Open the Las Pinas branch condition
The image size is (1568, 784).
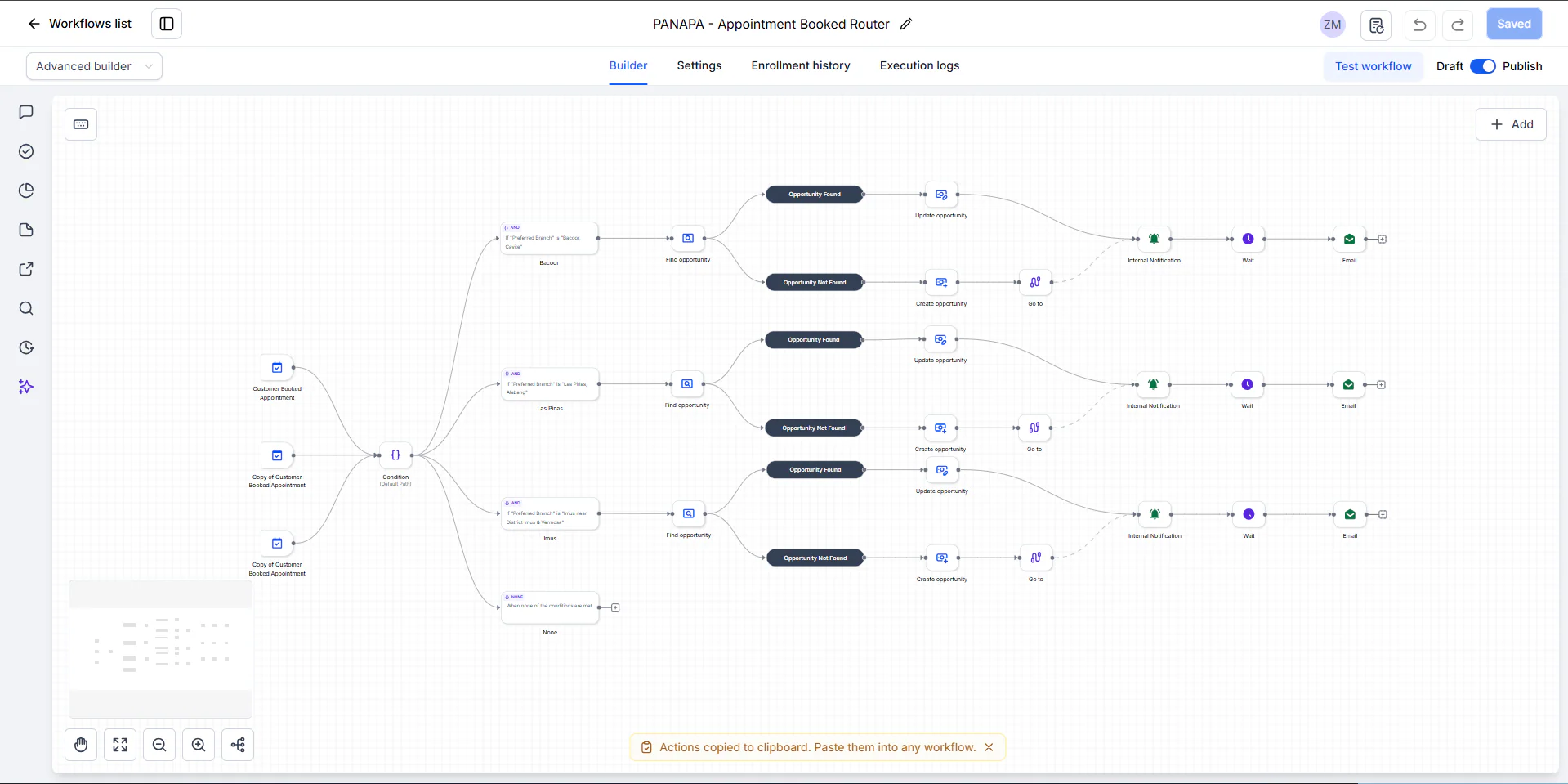pyautogui.click(x=550, y=384)
